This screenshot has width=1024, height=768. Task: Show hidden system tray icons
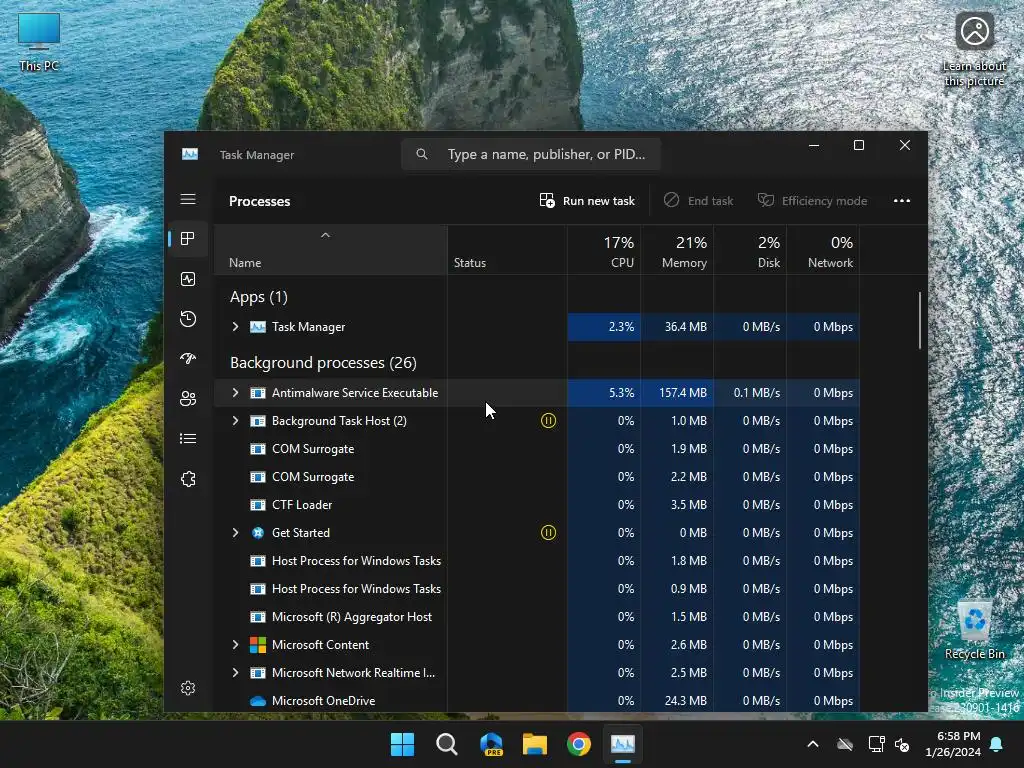pos(813,744)
